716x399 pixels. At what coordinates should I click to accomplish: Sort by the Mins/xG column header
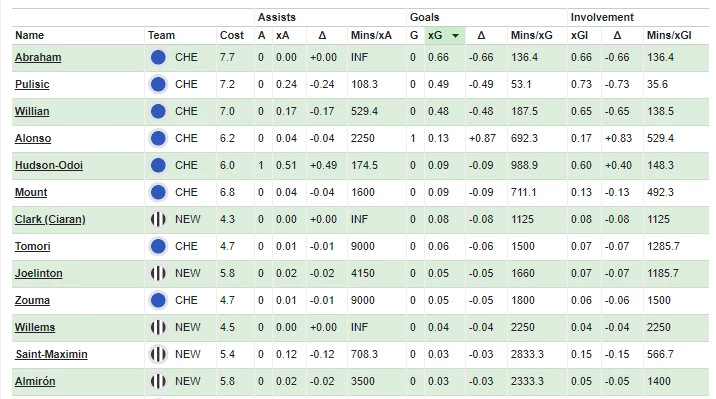point(532,35)
